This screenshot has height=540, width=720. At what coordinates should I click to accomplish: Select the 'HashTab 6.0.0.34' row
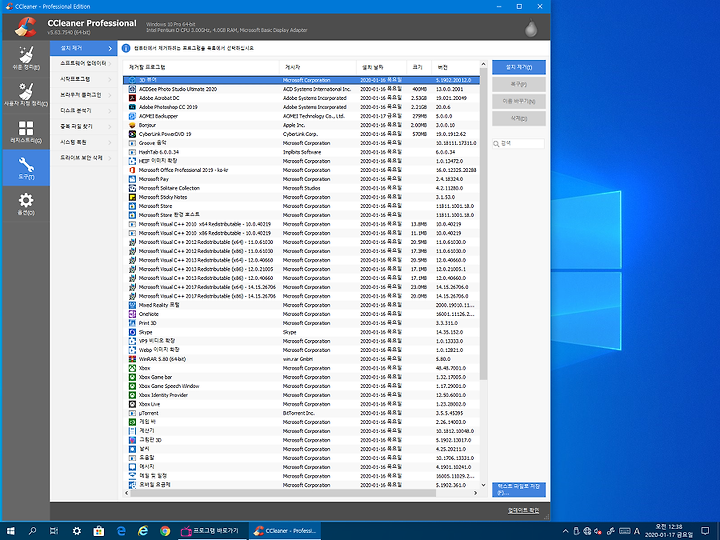(302, 152)
